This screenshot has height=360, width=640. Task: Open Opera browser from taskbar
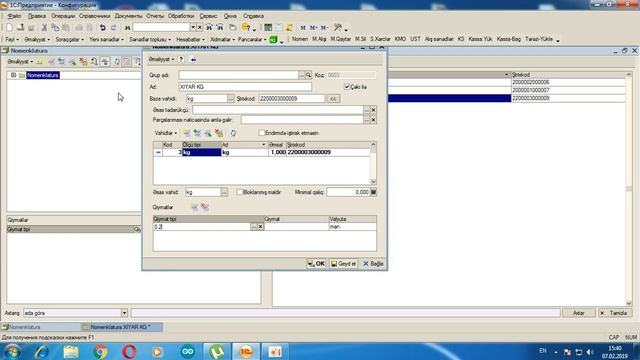(x=129, y=351)
